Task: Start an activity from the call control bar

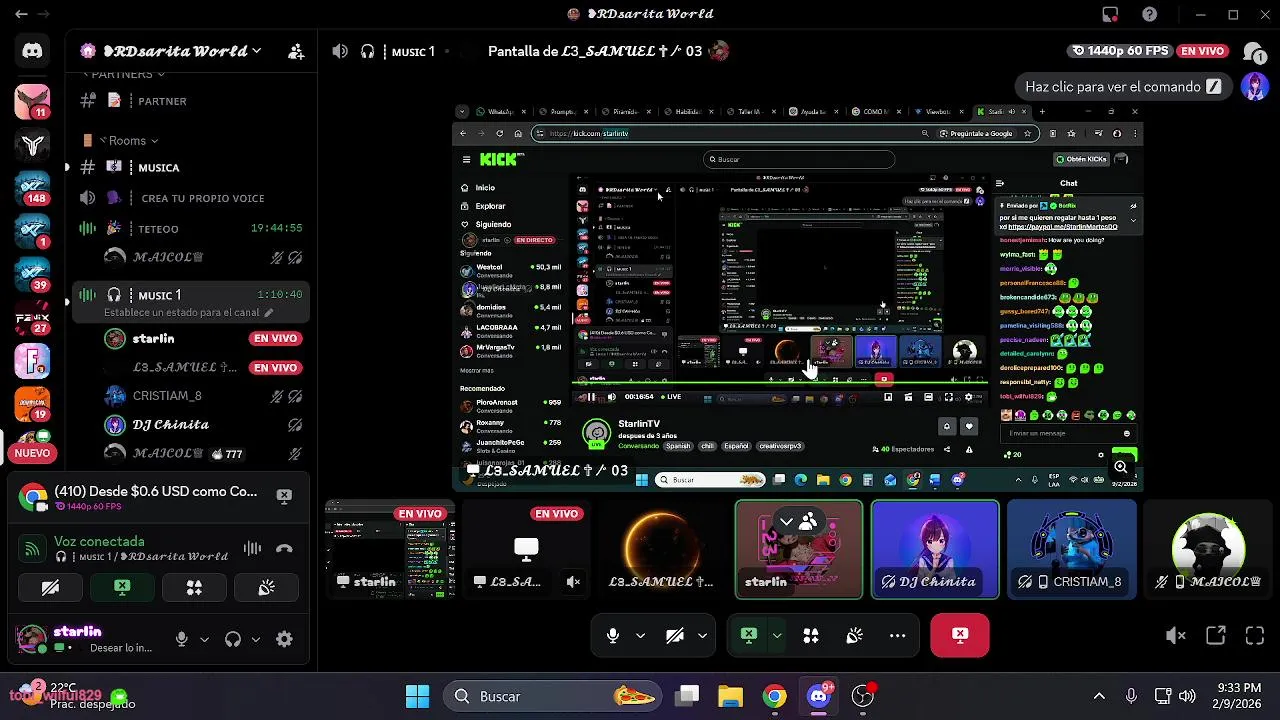Action: (x=811, y=635)
